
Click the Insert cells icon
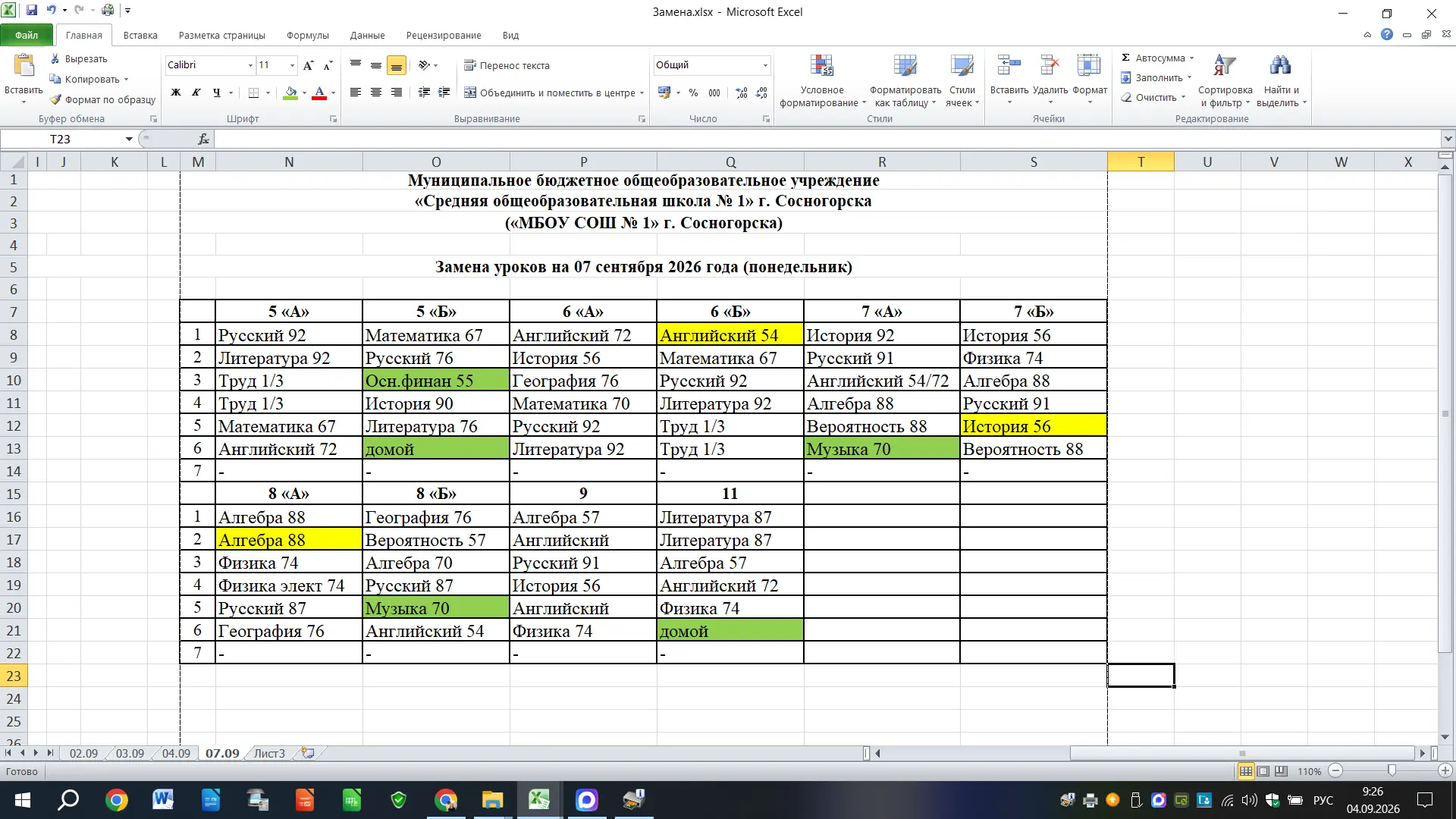tap(1009, 66)
